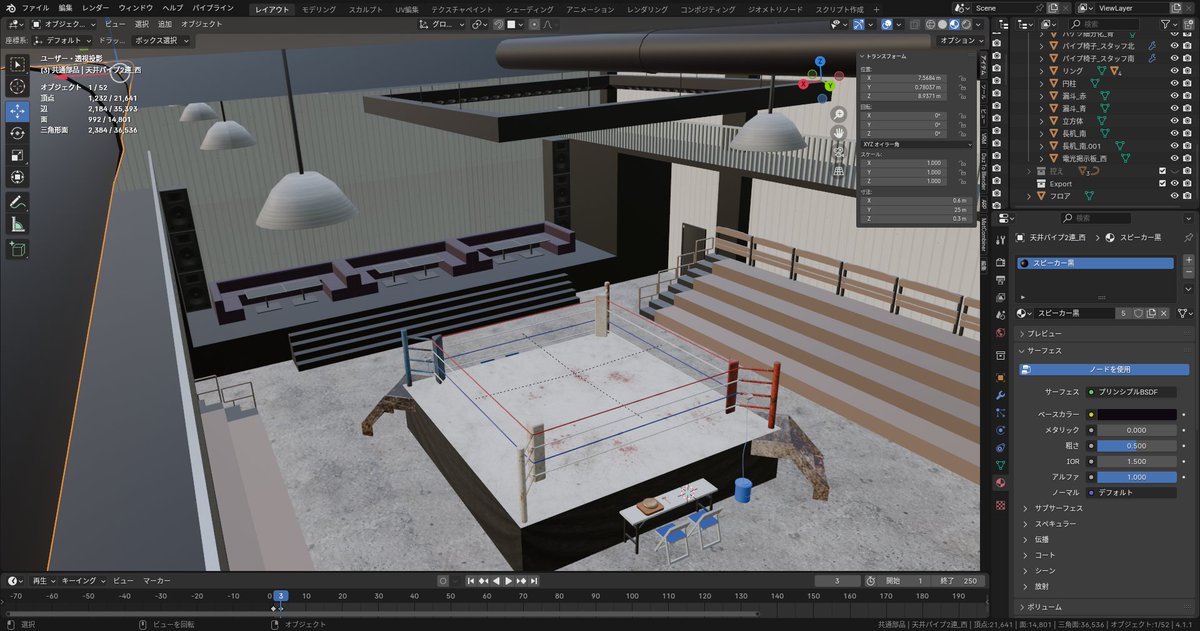Toggle viewport overlays button
The height and width of the screenshot is (631, 1200).
point(886,24)
